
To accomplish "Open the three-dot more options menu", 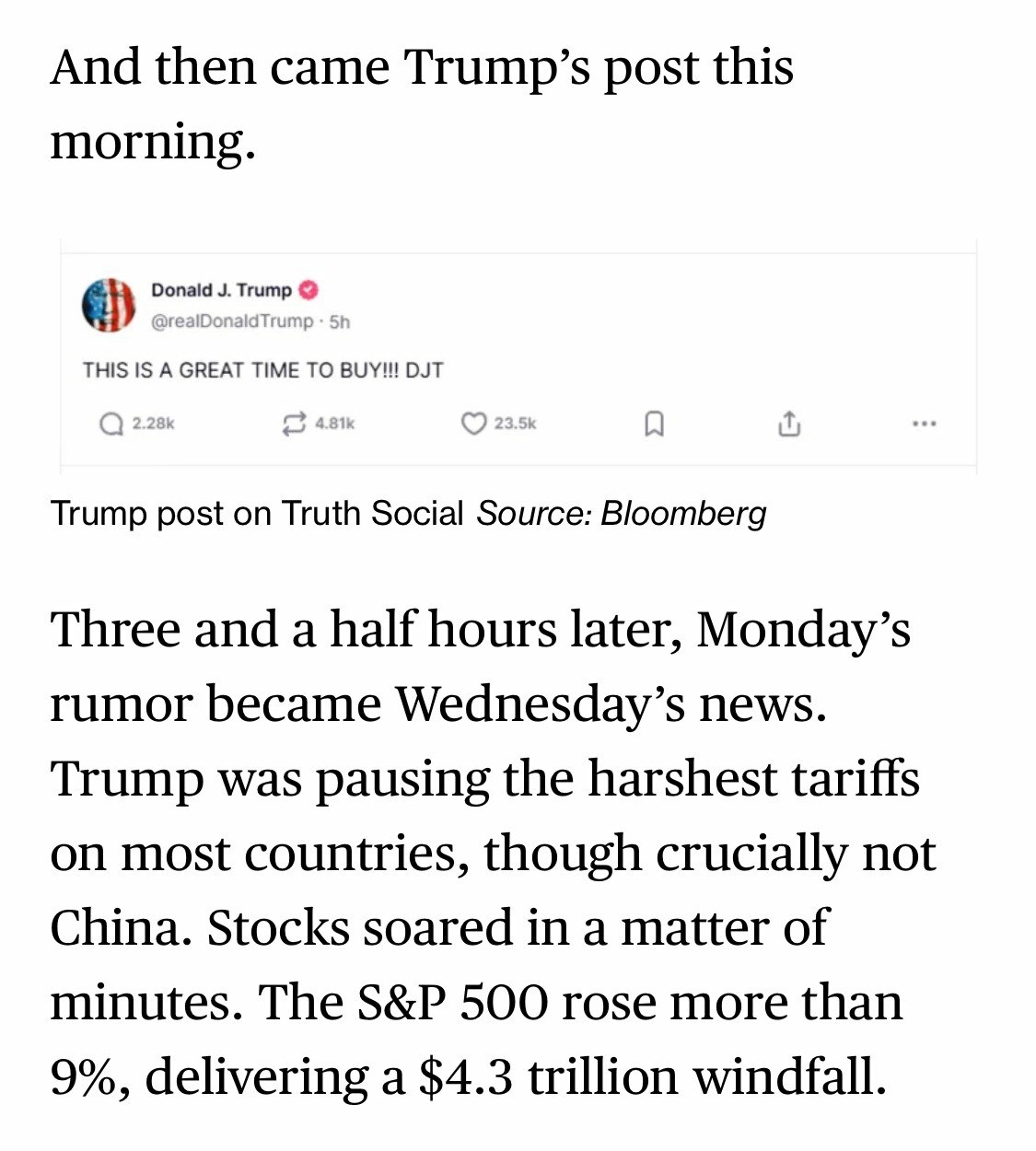I will pos(924,424).
